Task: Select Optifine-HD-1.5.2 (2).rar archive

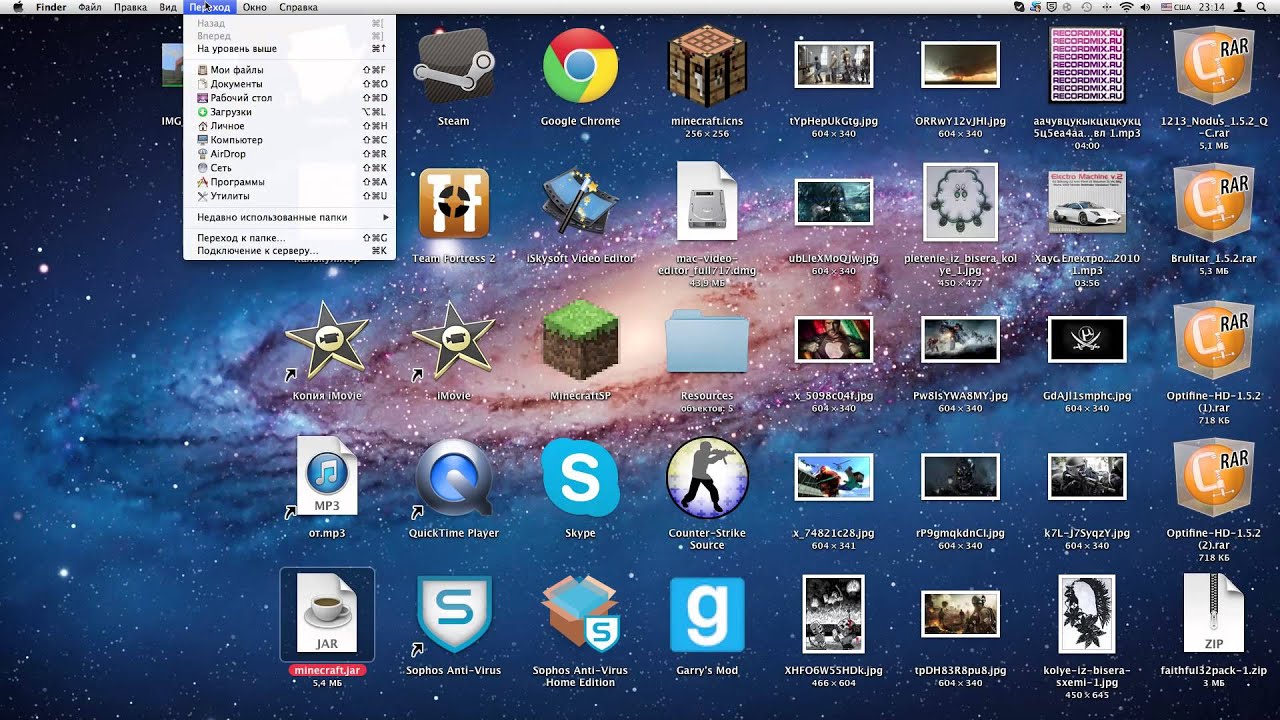Action: point(1213,477)
